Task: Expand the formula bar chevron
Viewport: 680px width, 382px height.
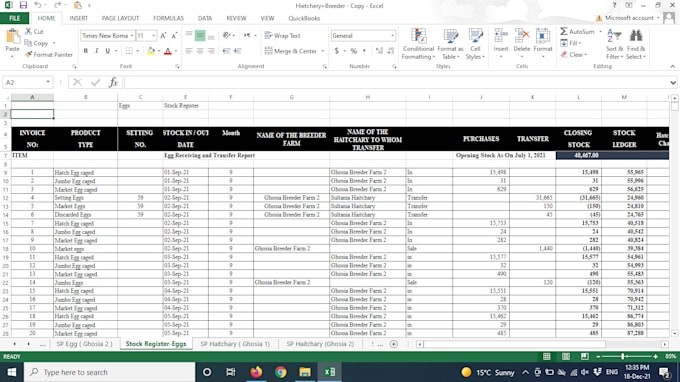Action: click(673, 82)
